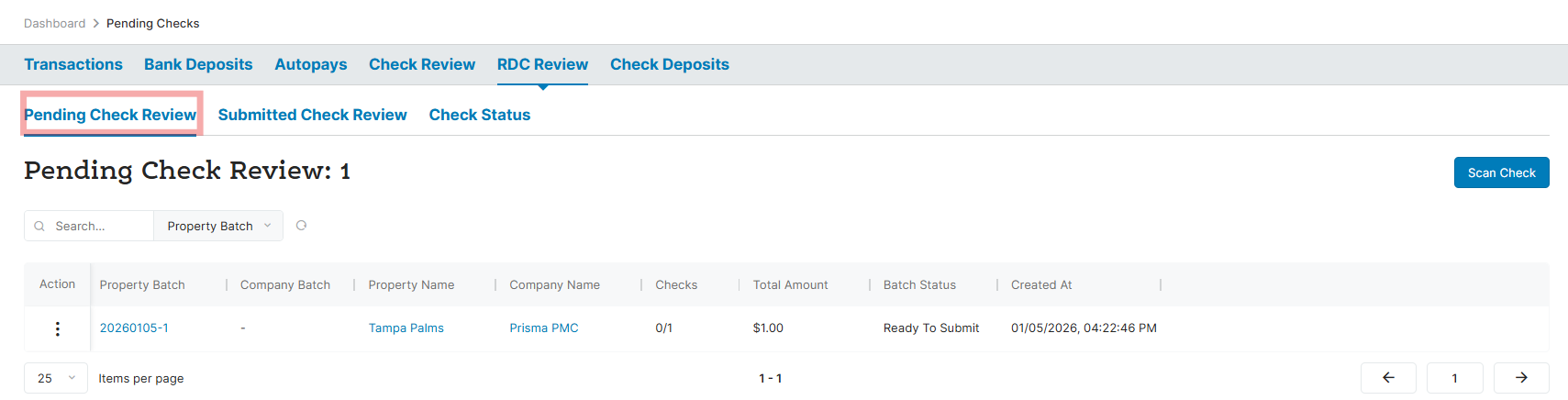Click the search magnifier icon
Image resolution: width=1568 pixels, height=400 pixels.
[39, 227]
